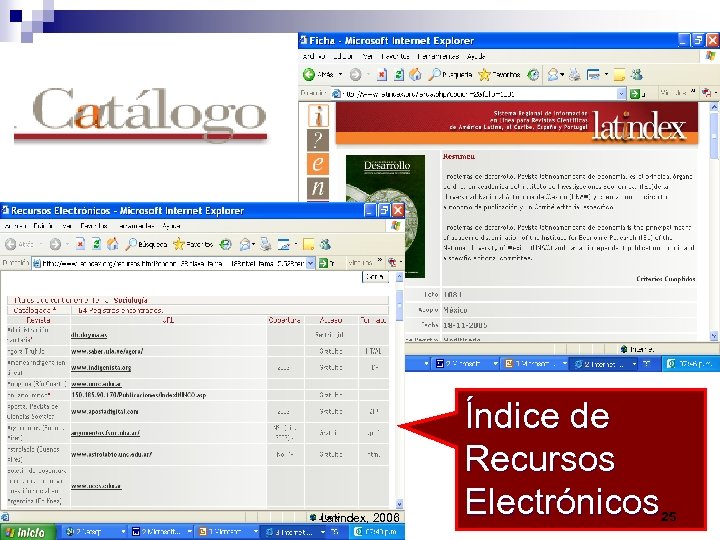Screen dimensions: 720x540
Task: Open Ayuda menu in Ficha window
Action: click(x=476, y=56)
